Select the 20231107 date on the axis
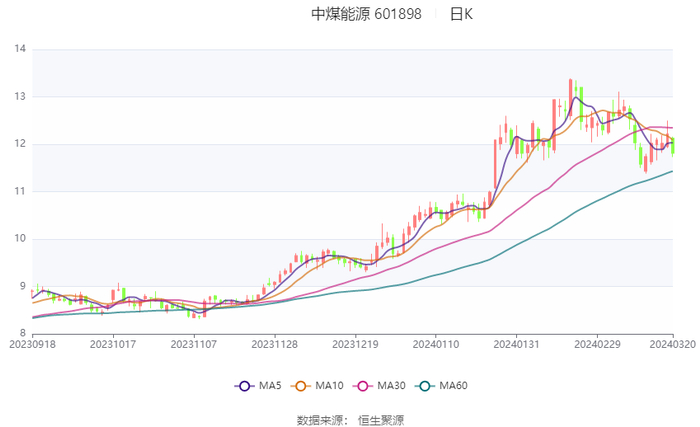The height and width of the screenshot is (427, 700). click(x=194, y=344)
